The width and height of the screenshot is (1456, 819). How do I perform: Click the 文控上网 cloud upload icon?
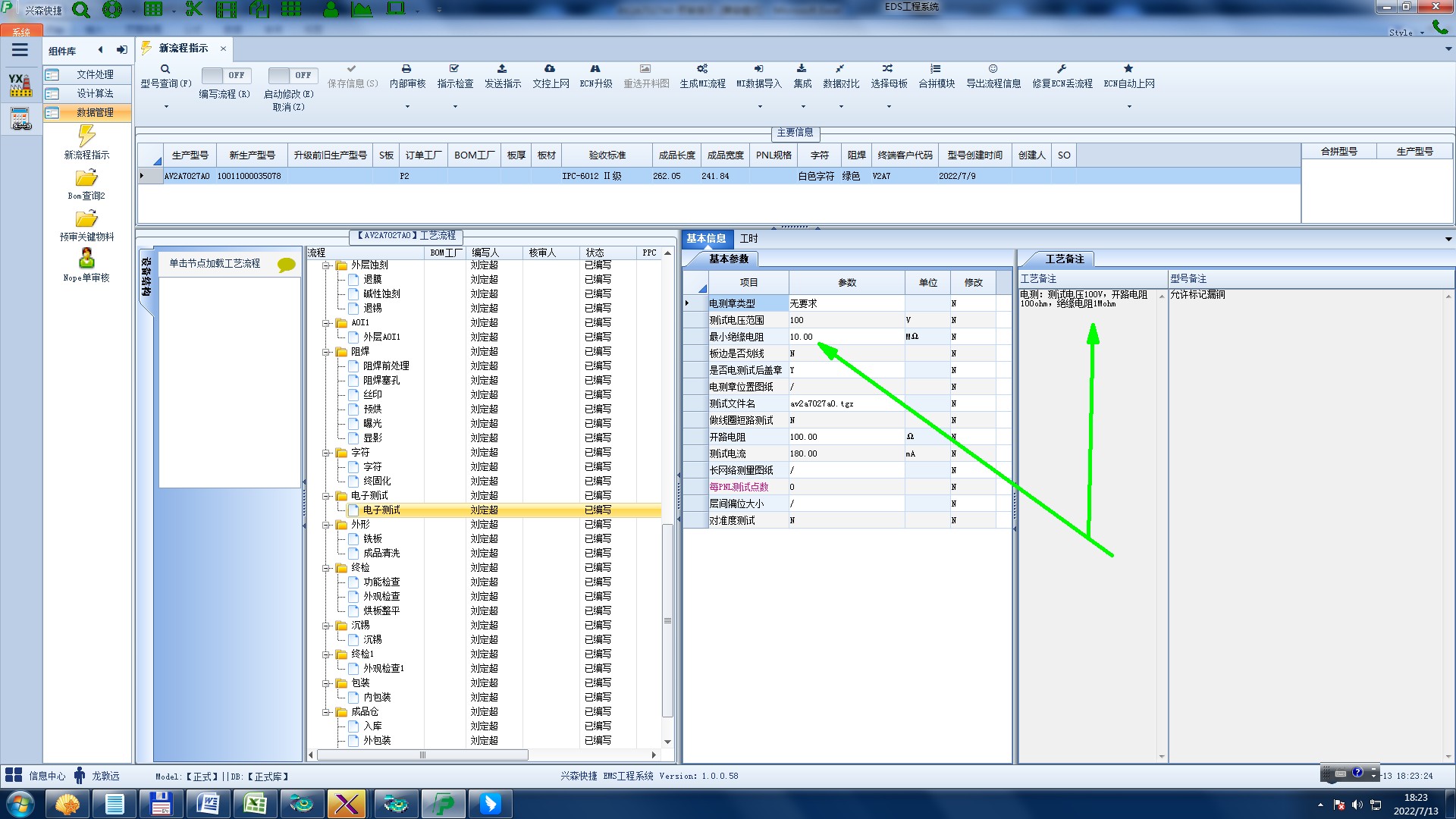[x=550, y=69]
